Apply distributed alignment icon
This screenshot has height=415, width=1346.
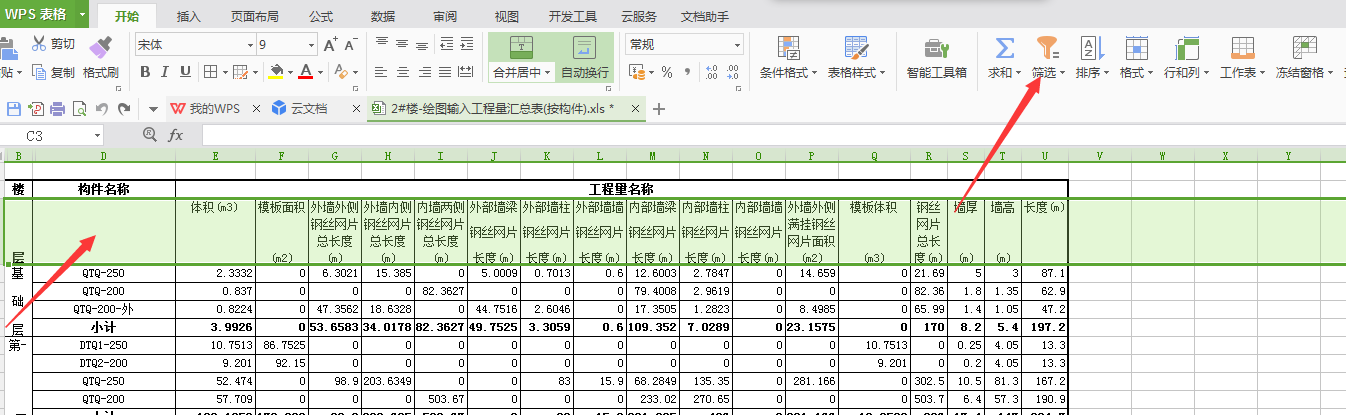pyautogui.click(x=467, y=72)
